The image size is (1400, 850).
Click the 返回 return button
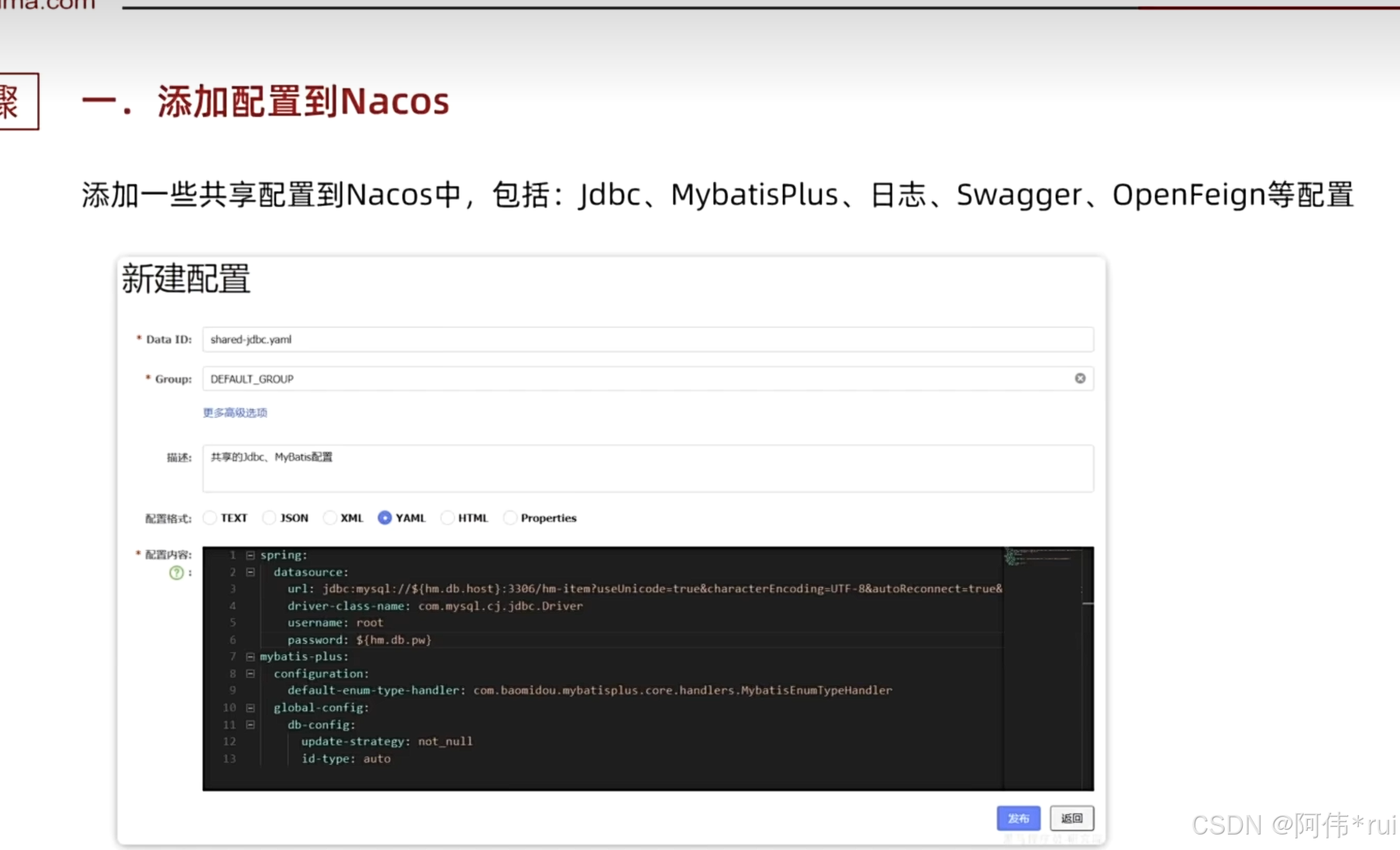pos(1072,818)
